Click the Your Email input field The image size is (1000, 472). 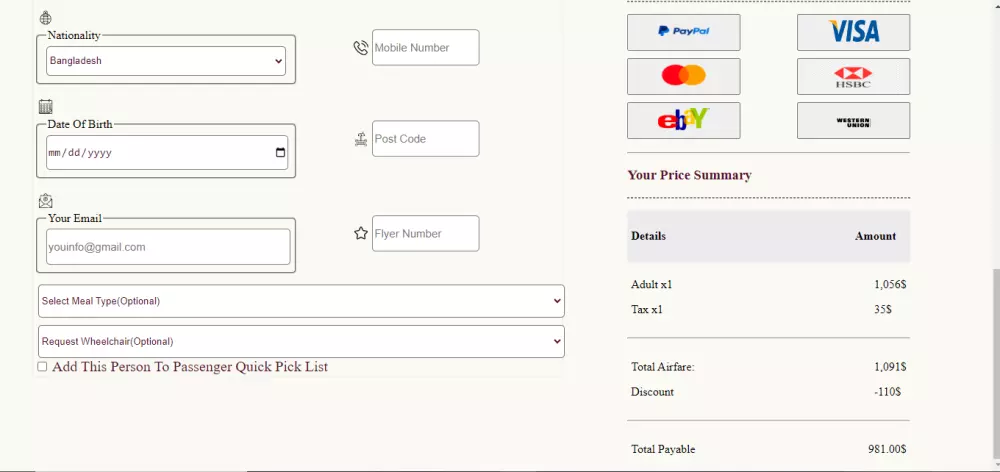(168, 247)
